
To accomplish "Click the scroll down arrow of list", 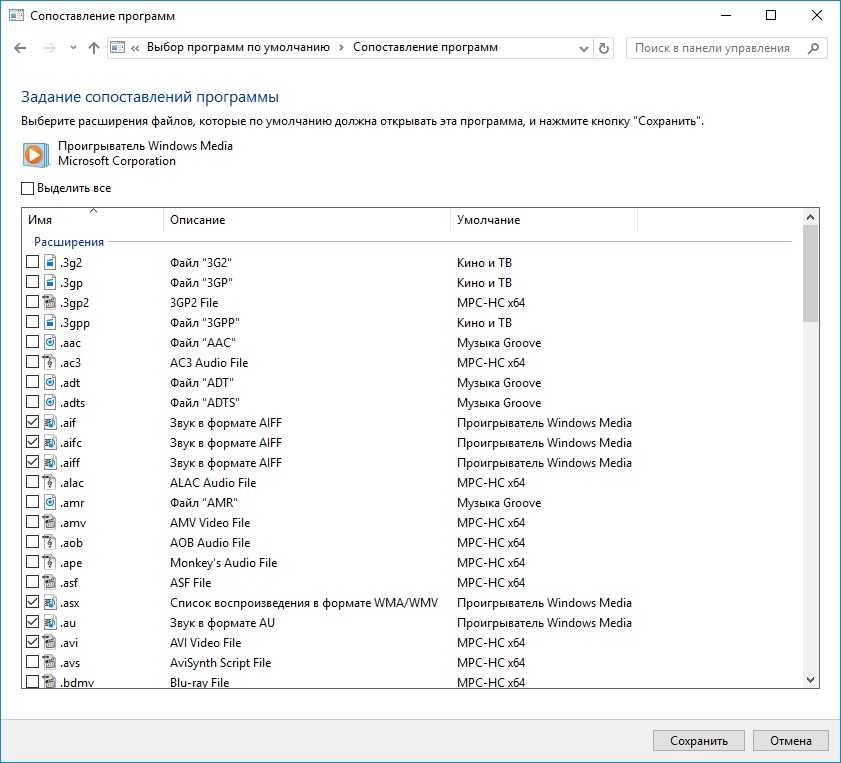I will pyautogui.click(x=810, y=679).
